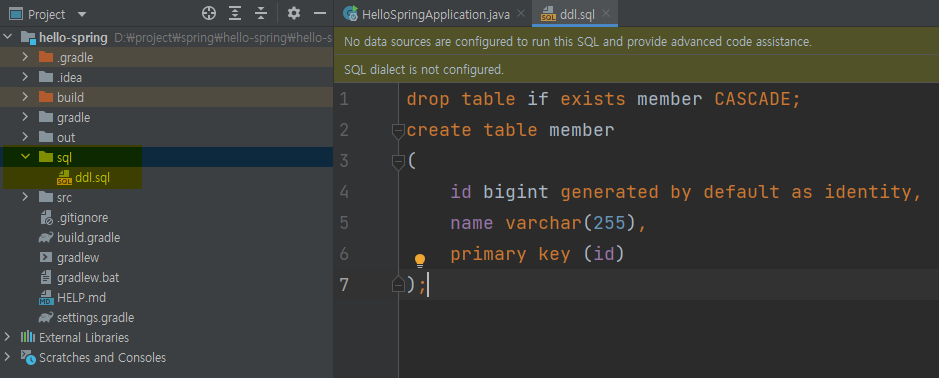Click the Scratches and Consoles icon
This screenshot has width=939, height=378.
(x=28, y=358)
